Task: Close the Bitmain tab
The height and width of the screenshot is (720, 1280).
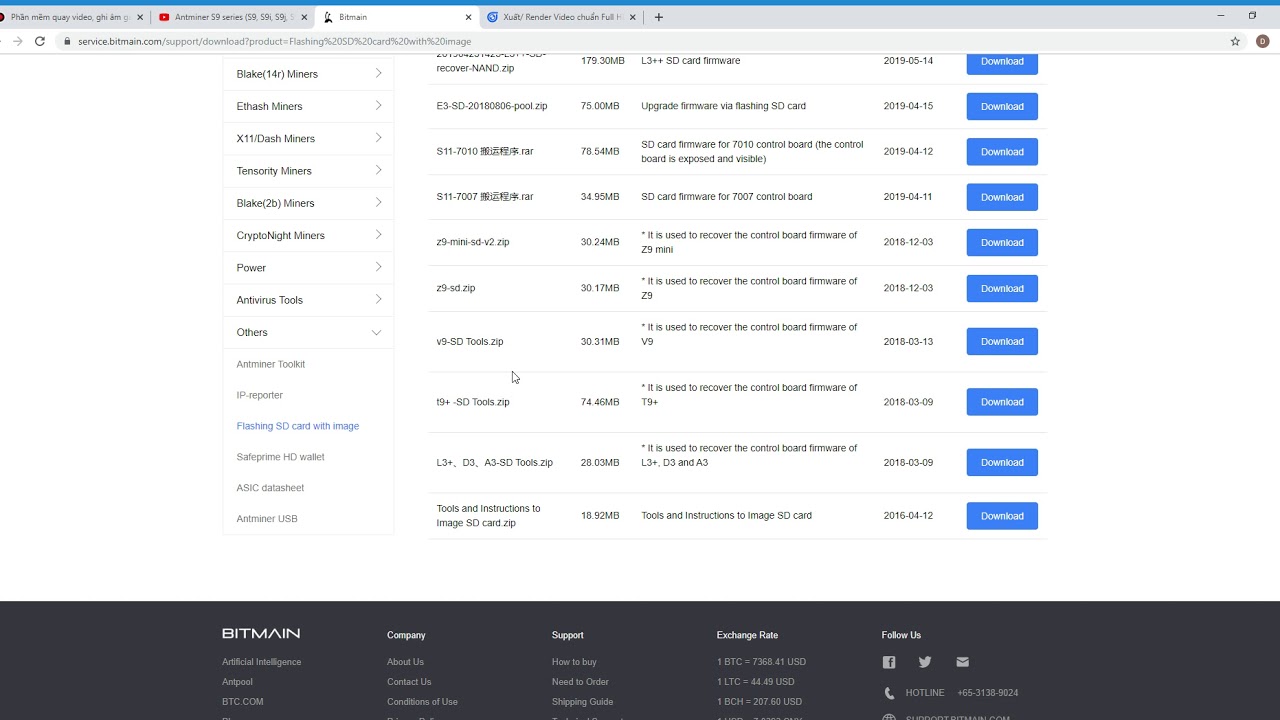Action: [x=468, y=17]
